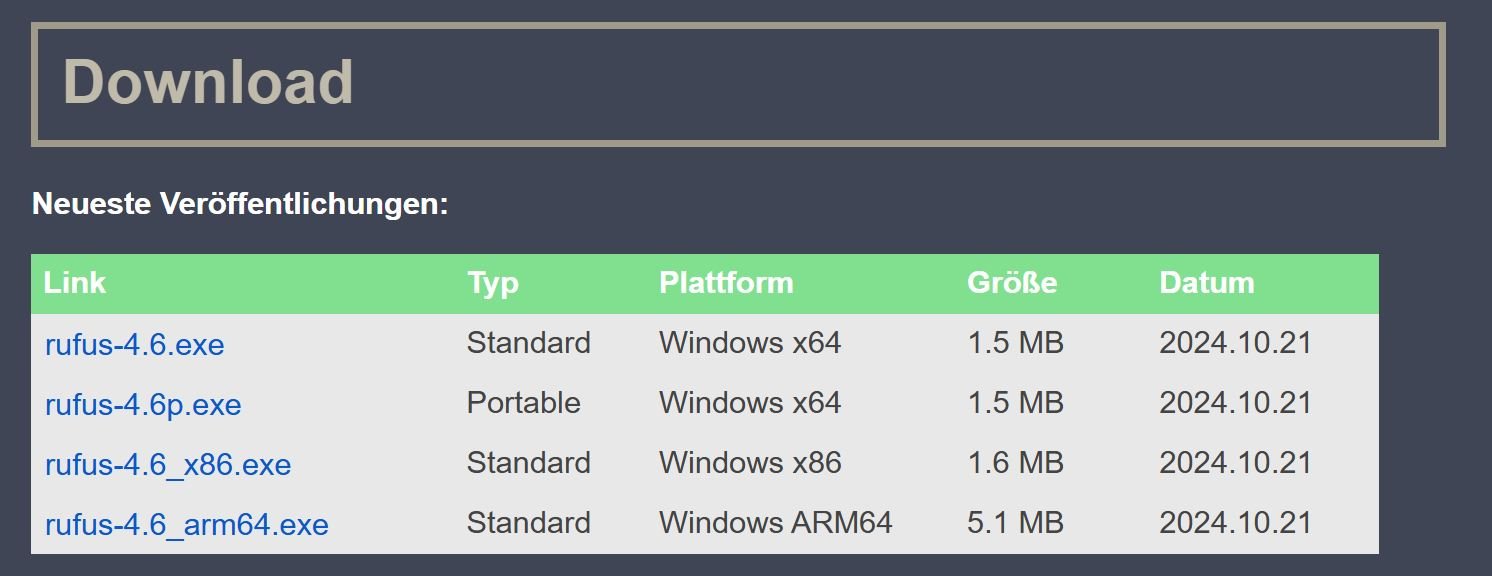The image size is (1492, 576).
Task: Click the 1.6 MB size cell
Action: coord(1015,463)
